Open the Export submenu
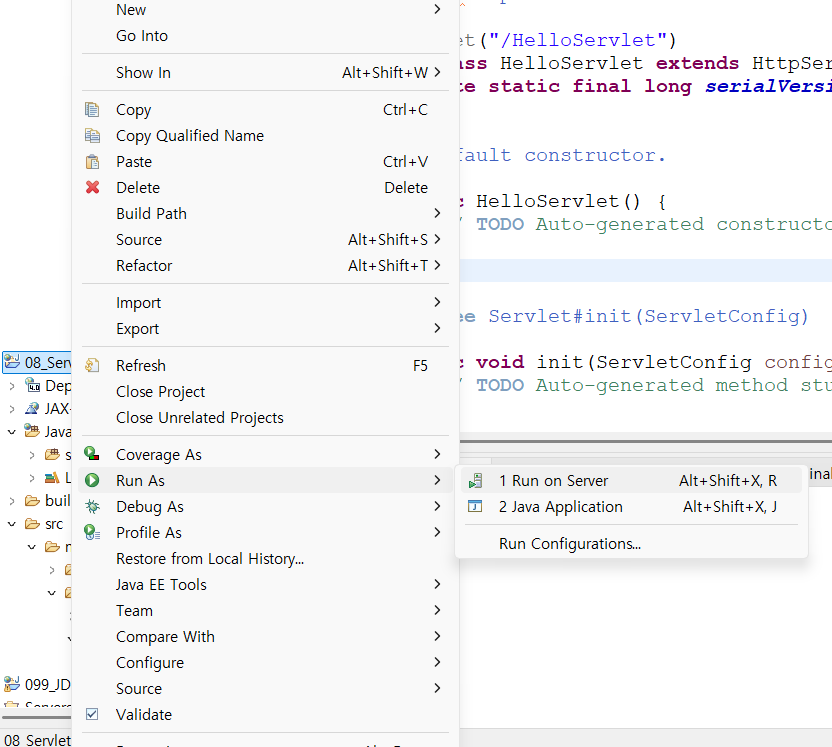Screen dimensions: 832x747 (265, 328)
